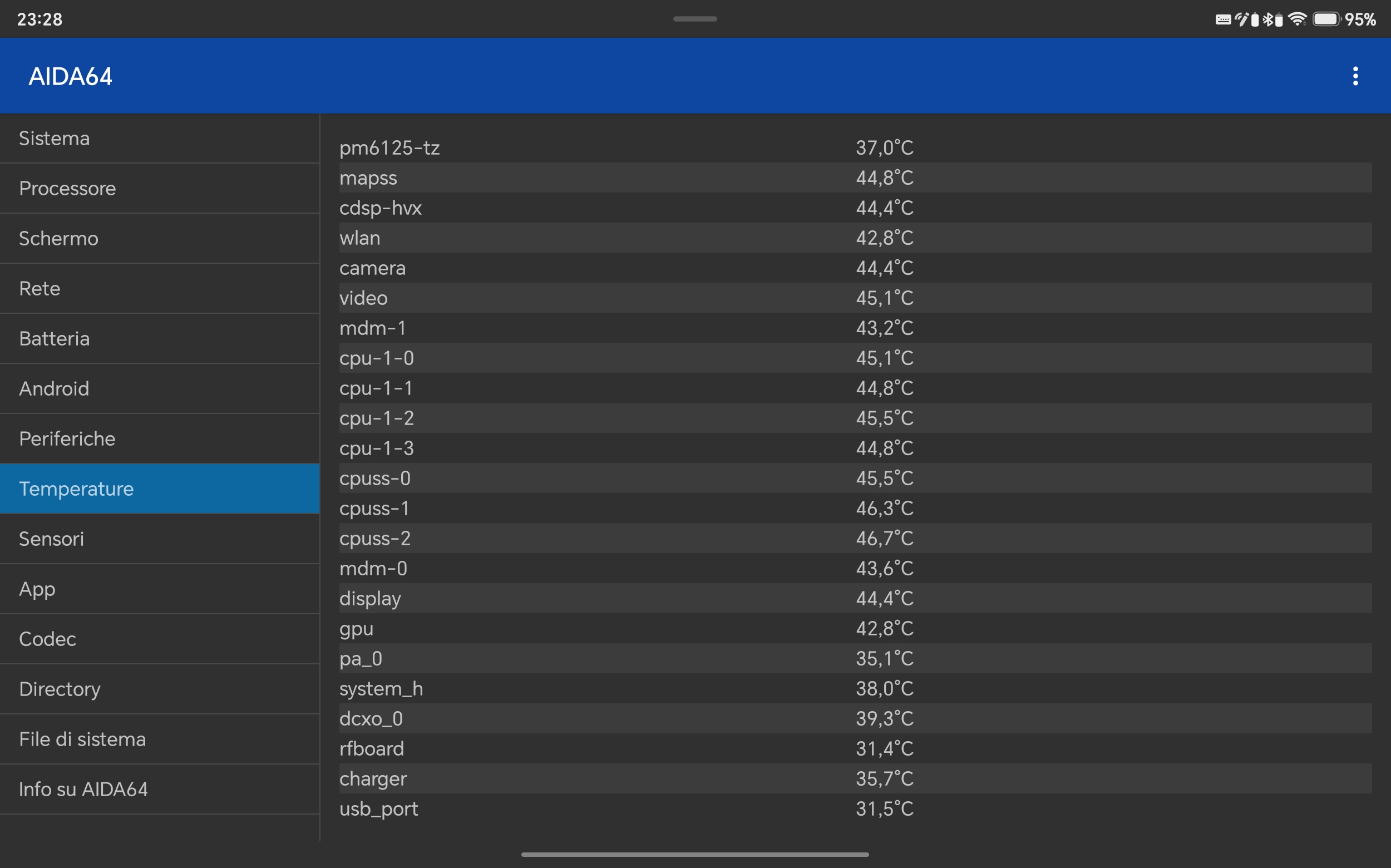The height and width of the screenshot is (868, 1391).
Task: Tap the AIDA64 app title
Action: [70, 76]
